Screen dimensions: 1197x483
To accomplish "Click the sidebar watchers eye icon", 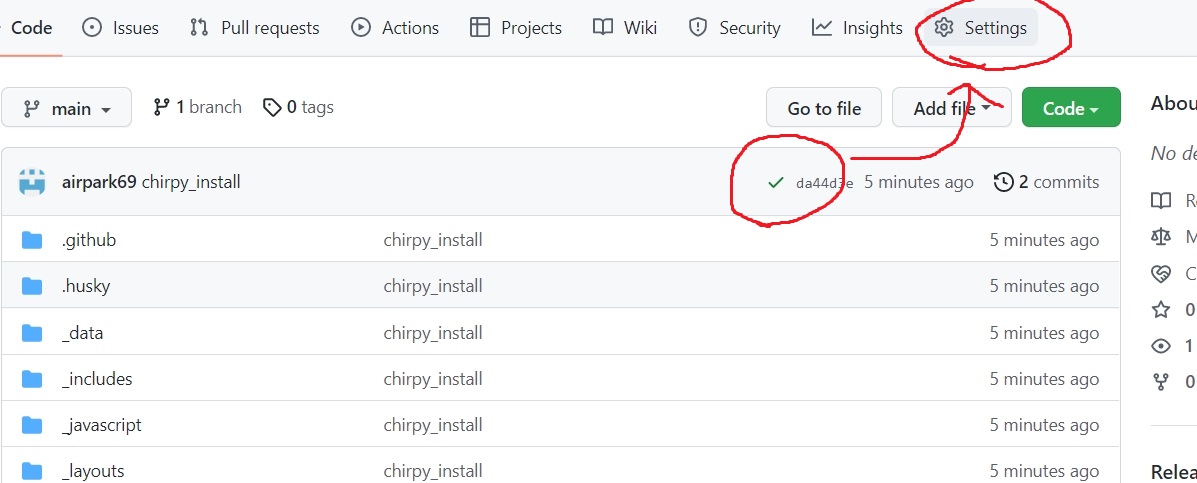I will click(x=1161, y=346).
